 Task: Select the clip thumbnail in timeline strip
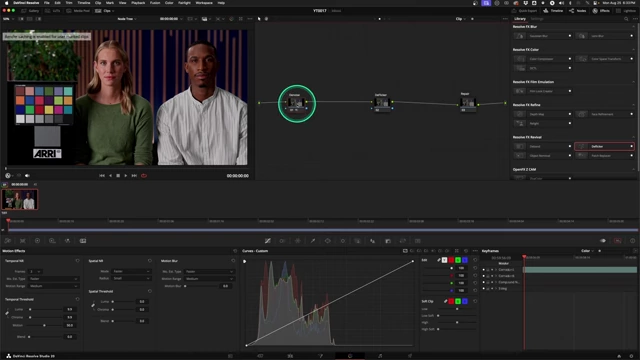[20, 200]
